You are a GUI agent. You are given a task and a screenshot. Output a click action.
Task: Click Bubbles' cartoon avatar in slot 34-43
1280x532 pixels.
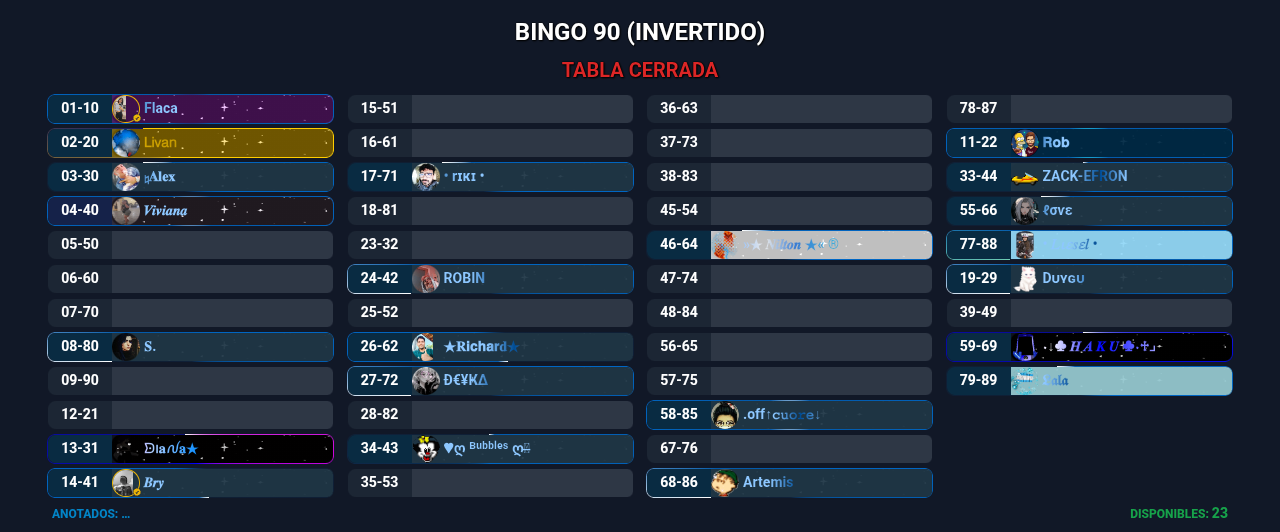pyautogui.click(x=426, y=449)
